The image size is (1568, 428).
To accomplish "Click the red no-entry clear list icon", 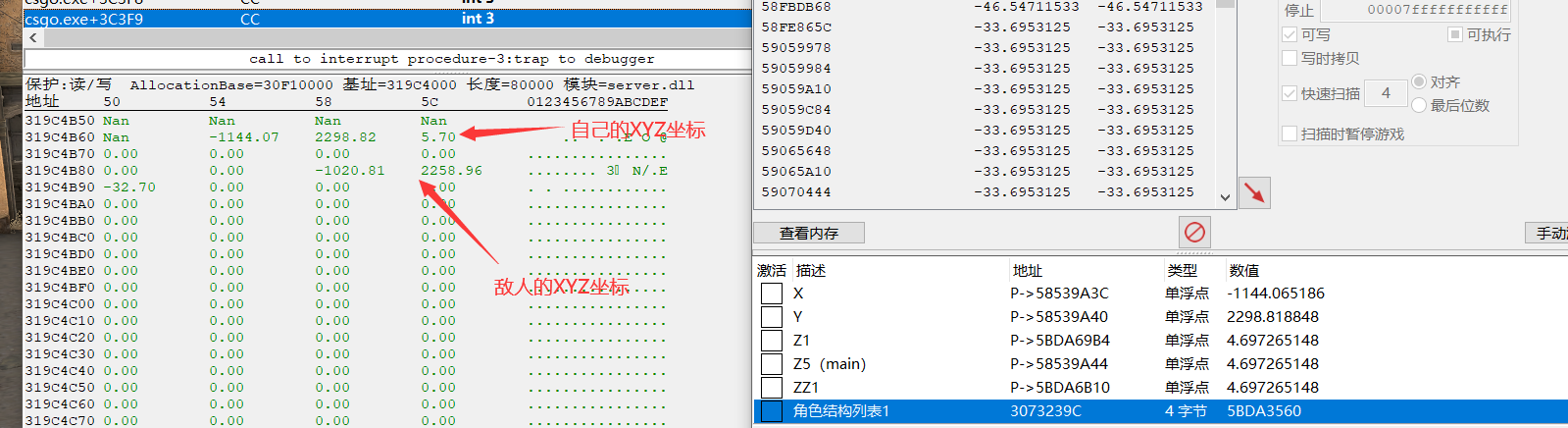I will pyautogui.click(x=1194, y=233).
